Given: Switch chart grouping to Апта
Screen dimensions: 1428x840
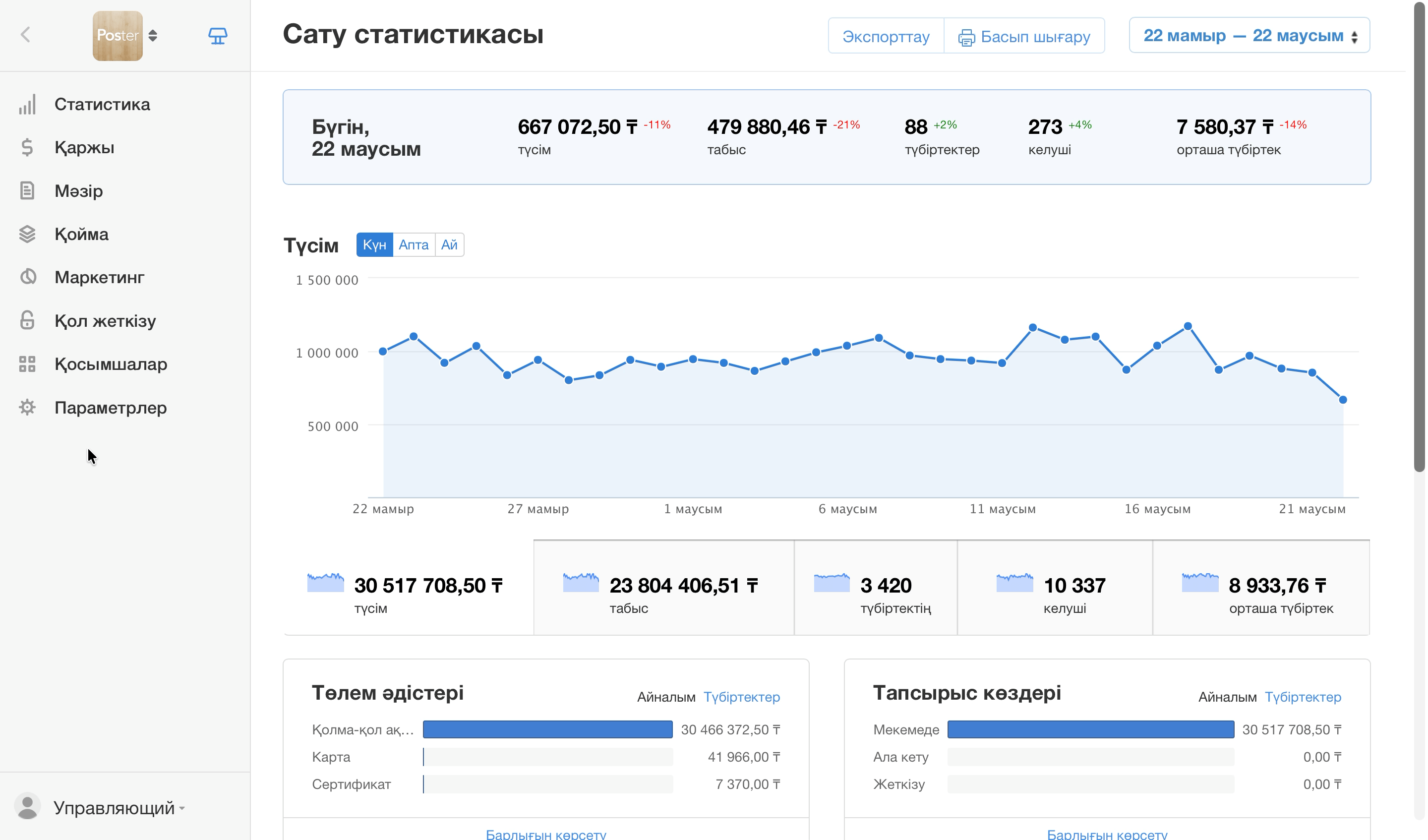Looking at the screenshot, I should pyautogui.click(x=414, y=245).
